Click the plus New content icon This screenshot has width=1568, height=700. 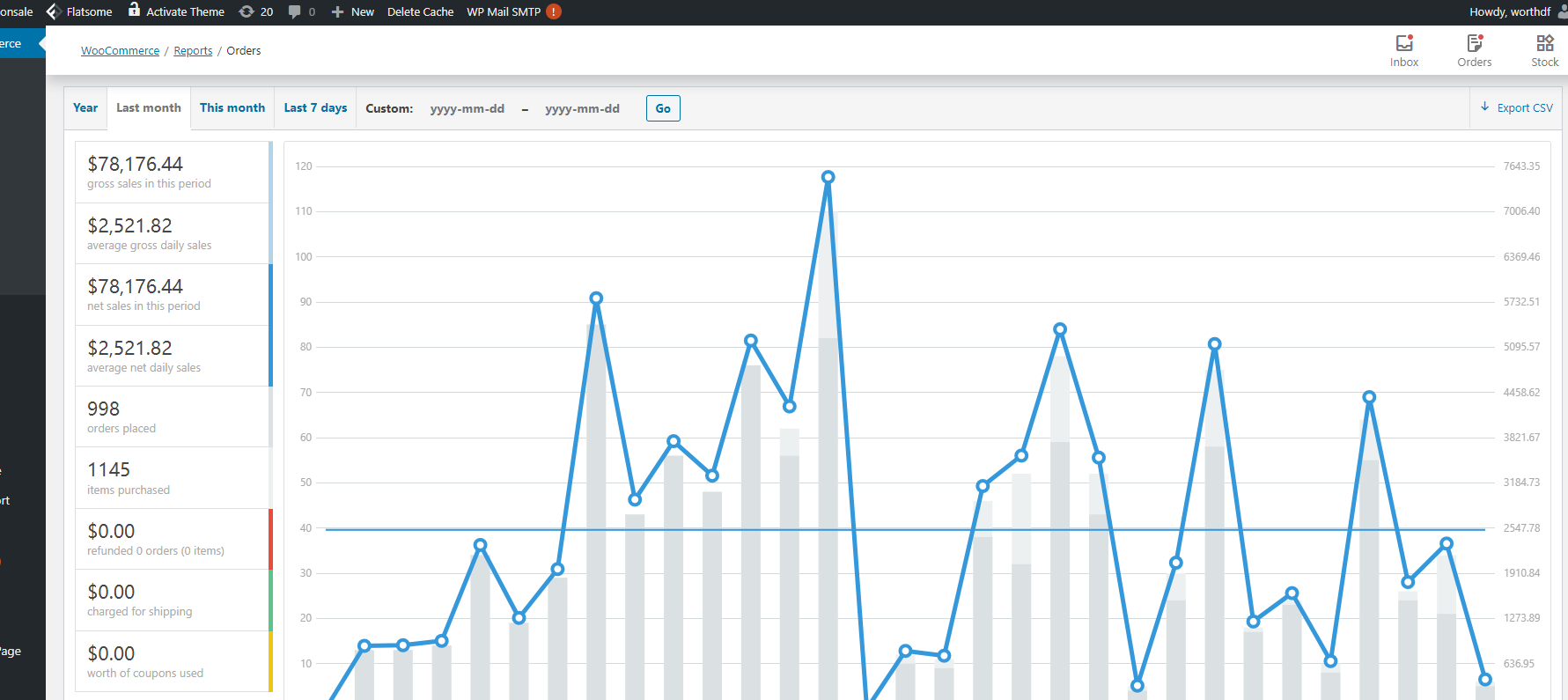pyautogui.click(x=337, y=11)
